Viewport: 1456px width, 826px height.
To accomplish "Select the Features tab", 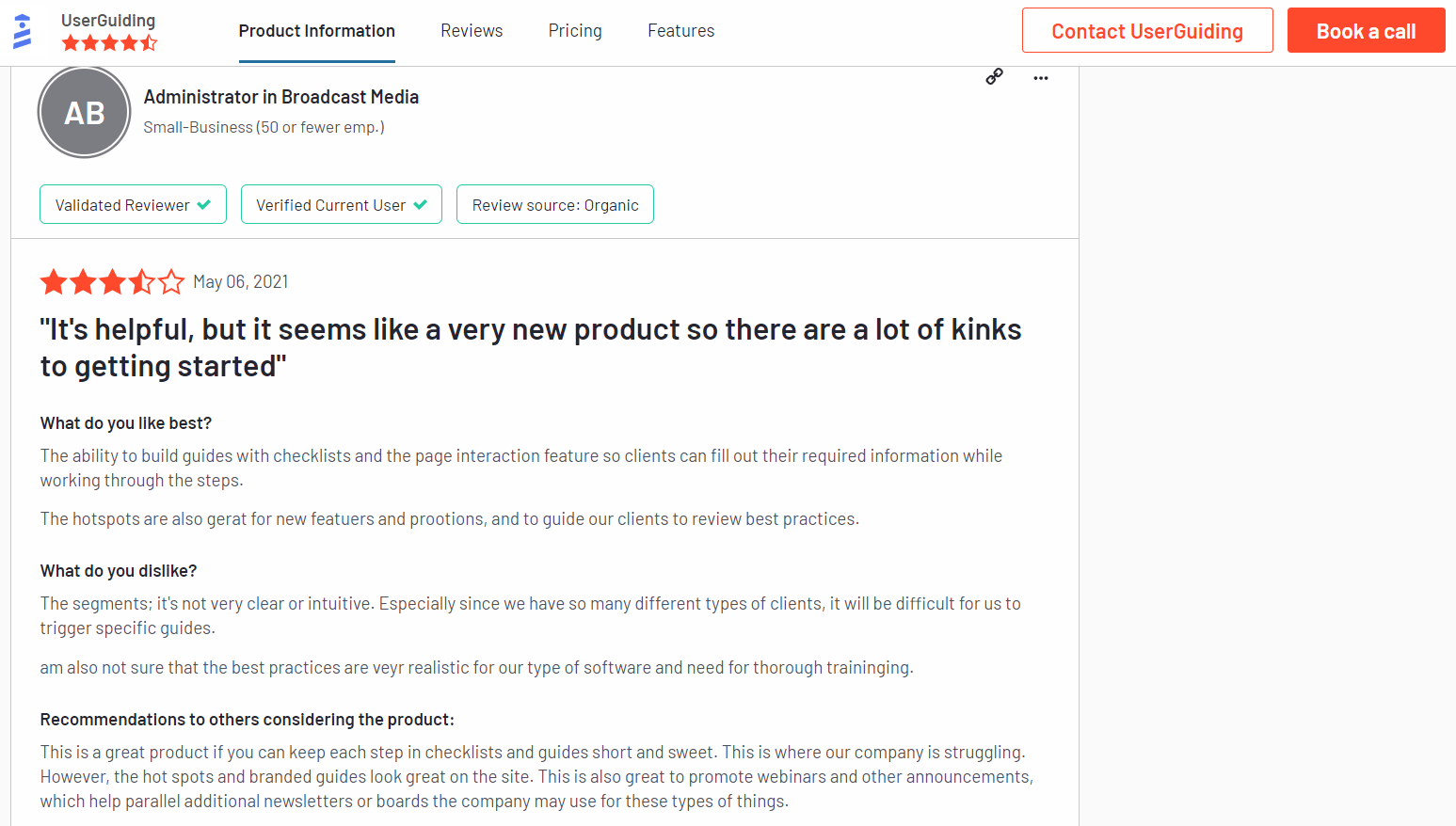I will pos(680,31).
